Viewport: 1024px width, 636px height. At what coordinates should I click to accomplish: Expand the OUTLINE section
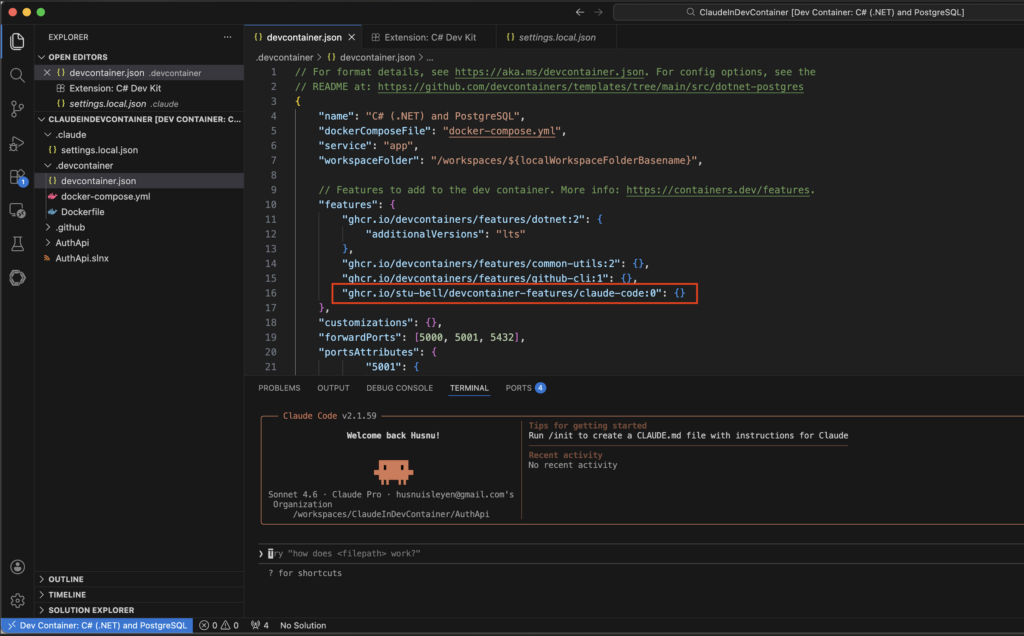(x=66, y=579)
